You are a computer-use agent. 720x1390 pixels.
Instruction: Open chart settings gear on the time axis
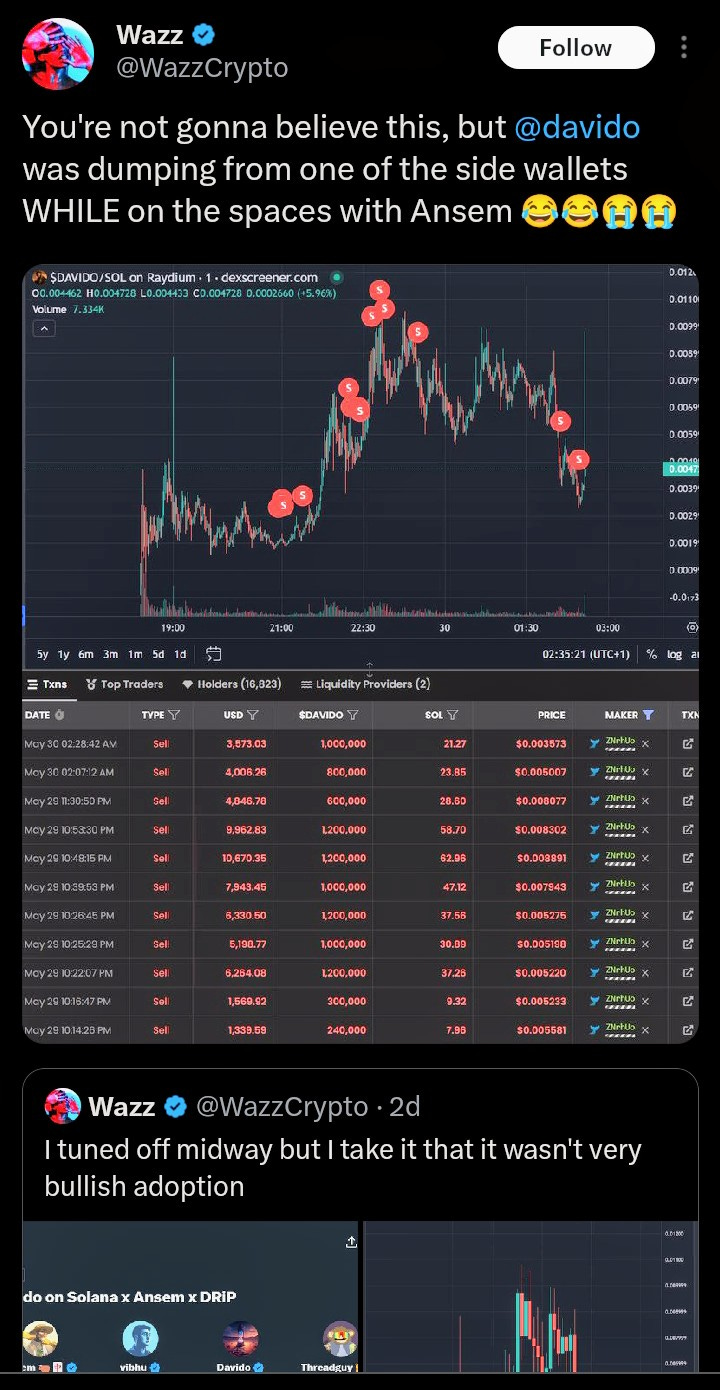pos(692,627)
